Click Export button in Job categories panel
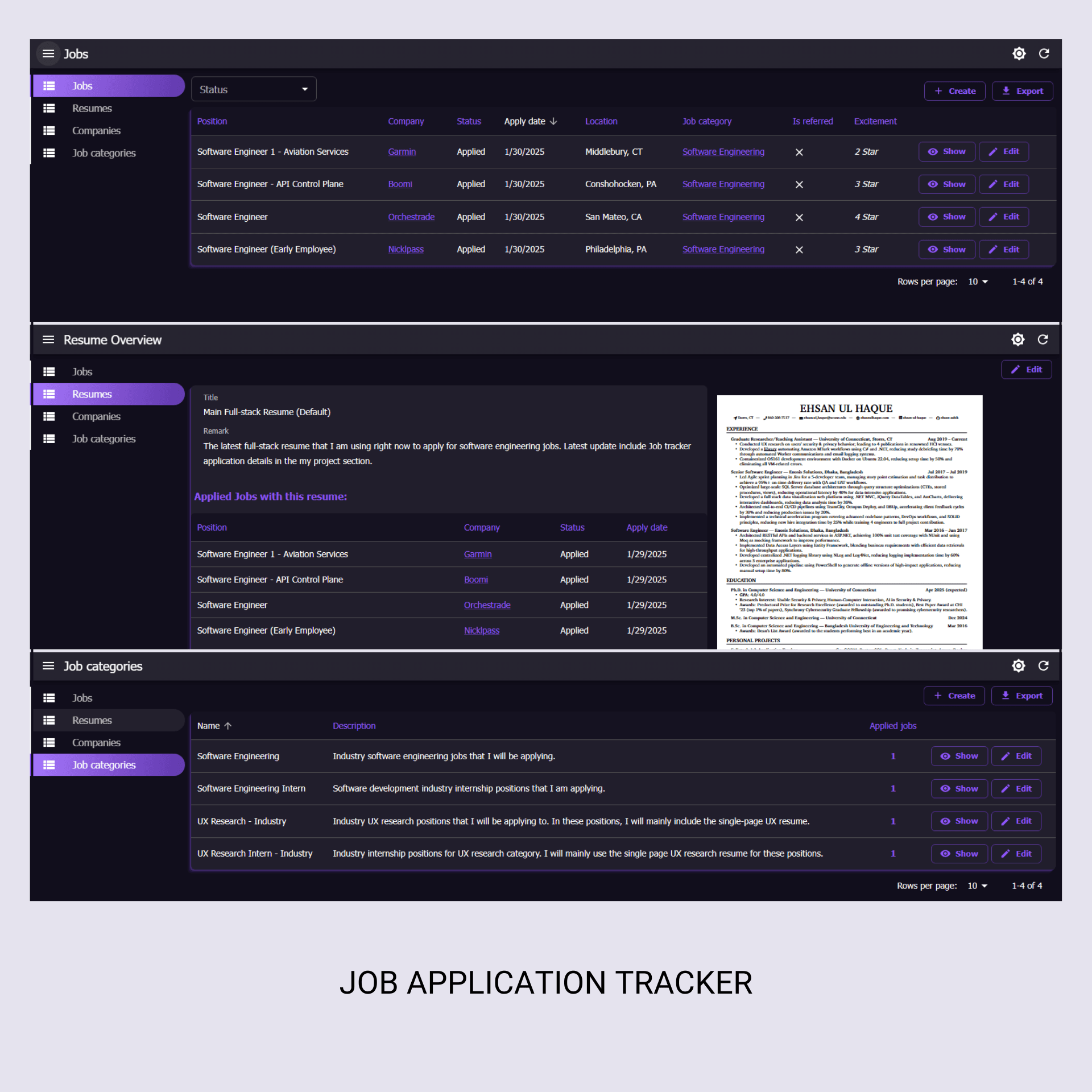Screen dimensions: 1092x1092 pyautogui.click(x=1021, y=696)
